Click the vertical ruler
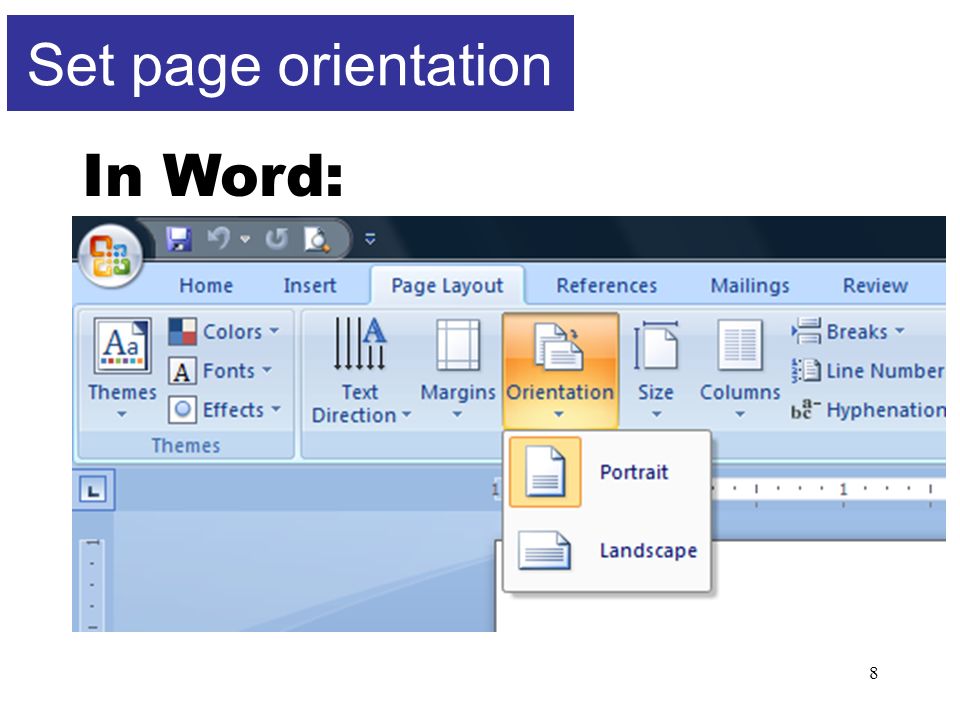The height and width of the screenshot is (720, 960). pos(92,585)
